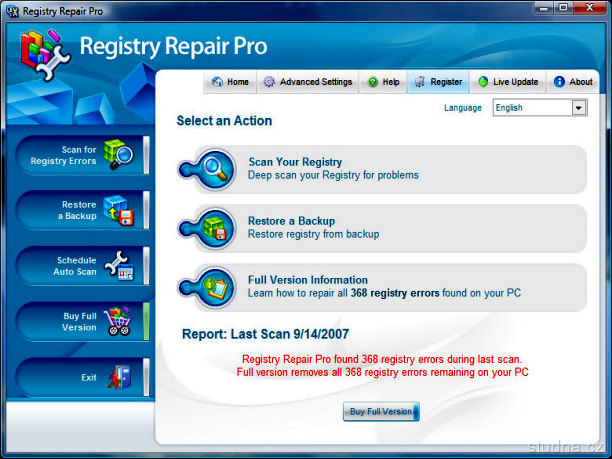Image resolution: width=612 pixels, height=459 pixels.
Task: Click the Restore a Backup sidebar button
Action: (82, 210)
